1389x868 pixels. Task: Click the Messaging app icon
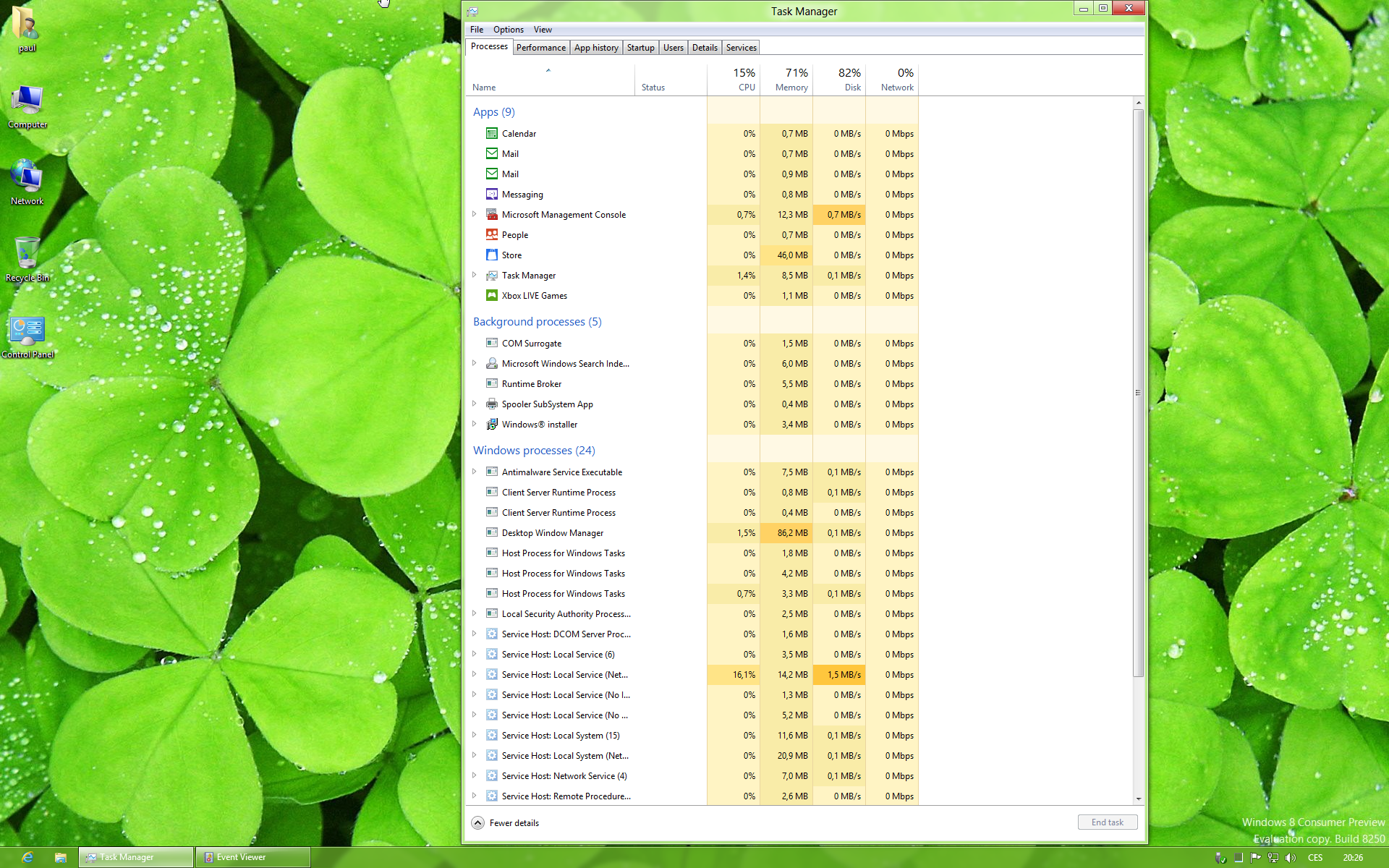[x=492, y=194]
